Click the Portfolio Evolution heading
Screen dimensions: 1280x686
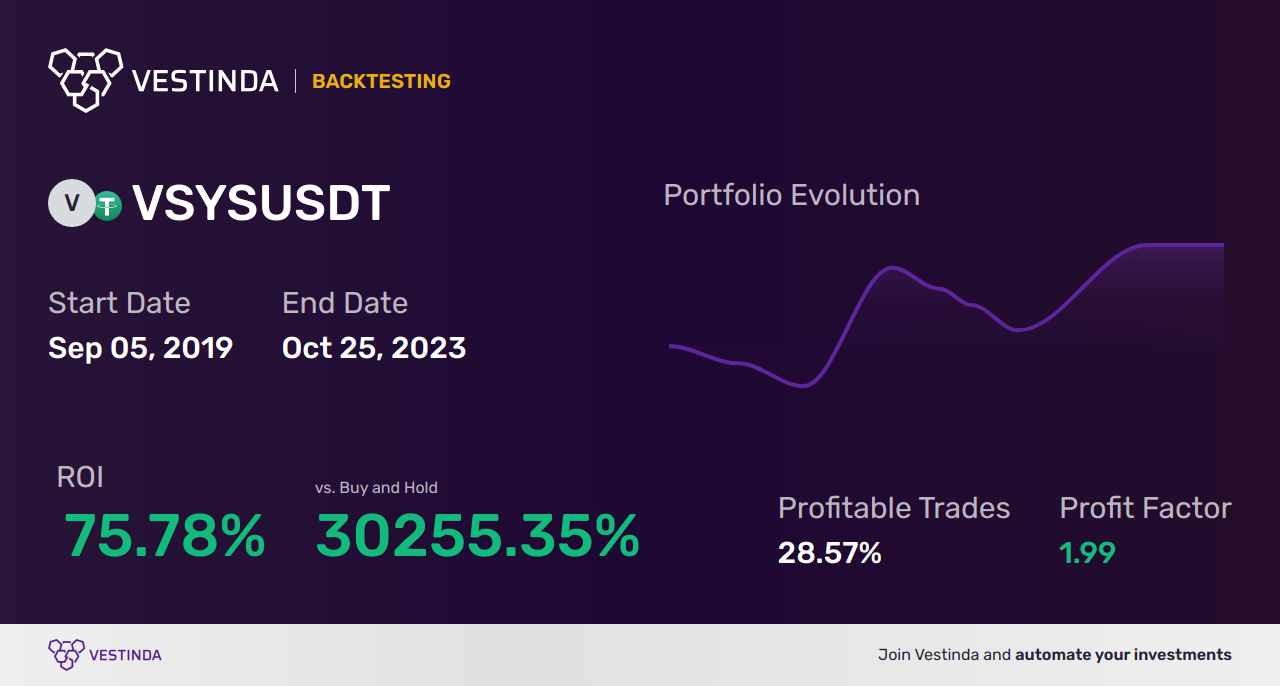[x=792, y=194]
